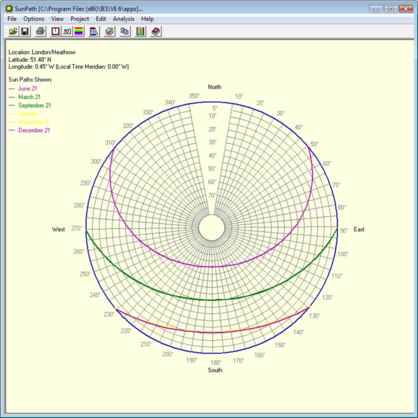
Task: Open the Edit menu
Action: point(101,19)
